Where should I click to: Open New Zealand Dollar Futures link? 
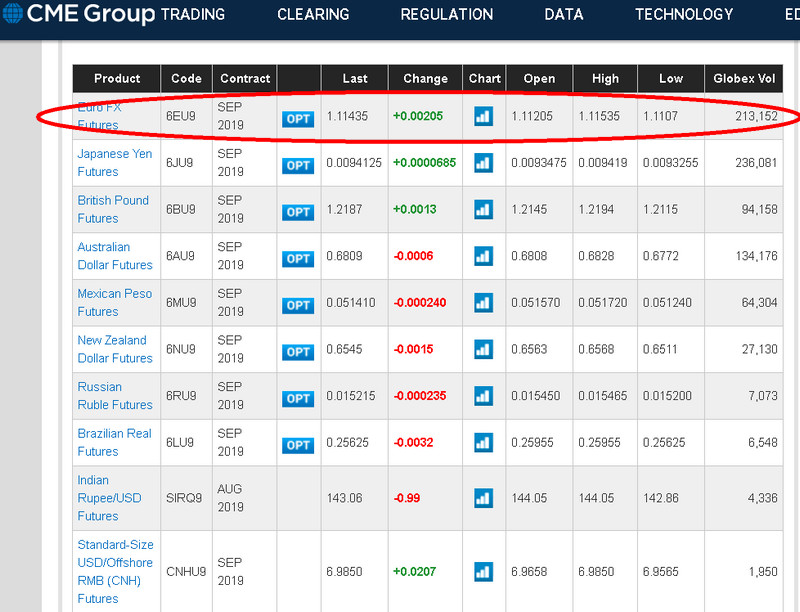(115, 349)
